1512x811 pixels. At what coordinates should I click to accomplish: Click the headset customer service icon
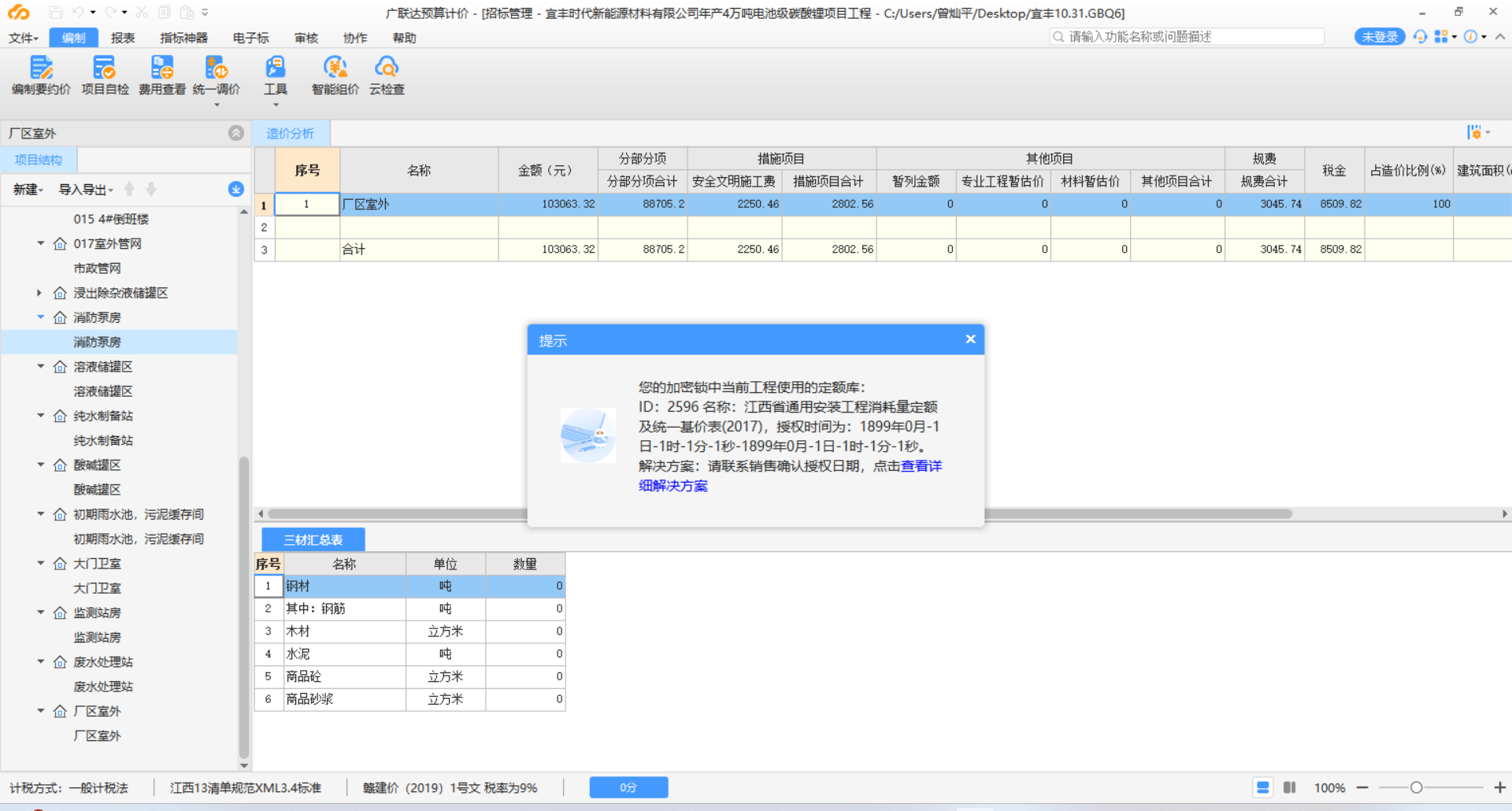(1420, 37)
